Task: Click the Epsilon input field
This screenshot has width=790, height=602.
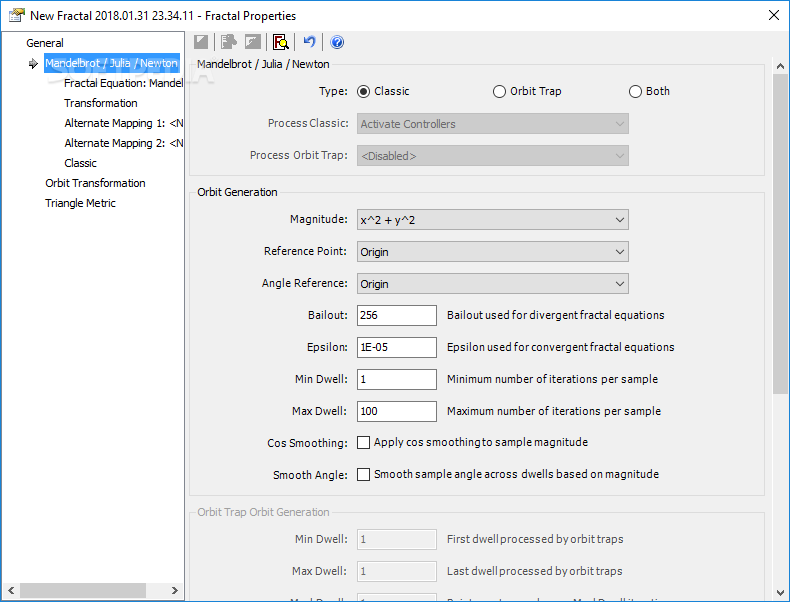Action: click(x=397, y=347)
